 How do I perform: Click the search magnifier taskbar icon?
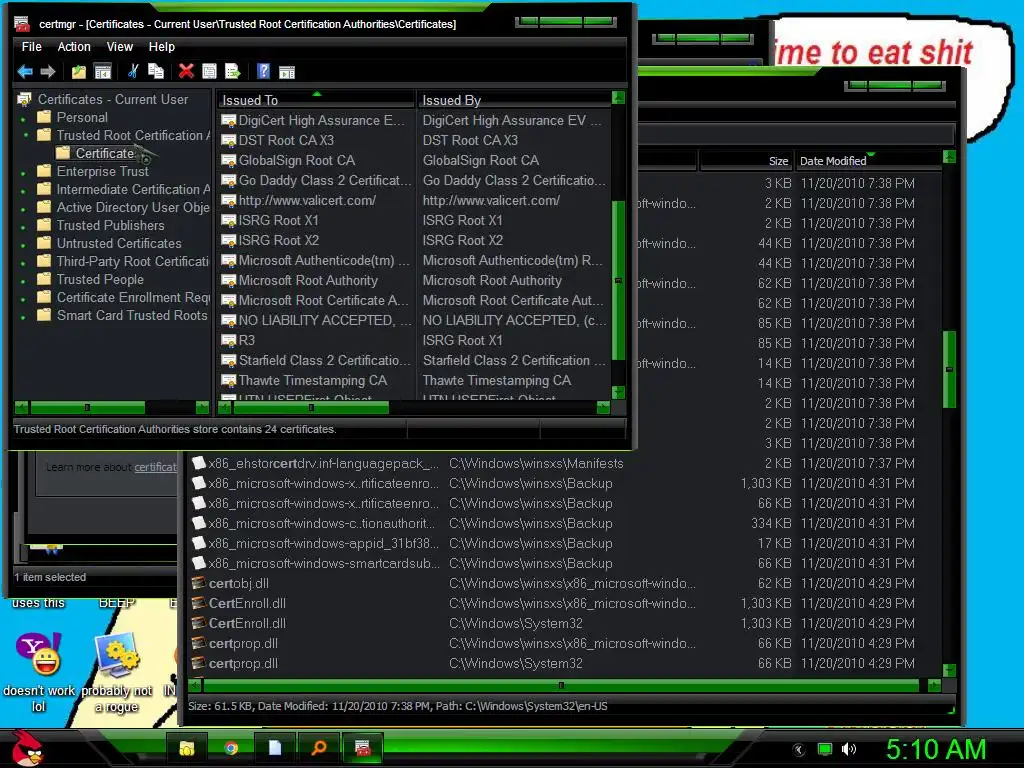coord(319,748)
